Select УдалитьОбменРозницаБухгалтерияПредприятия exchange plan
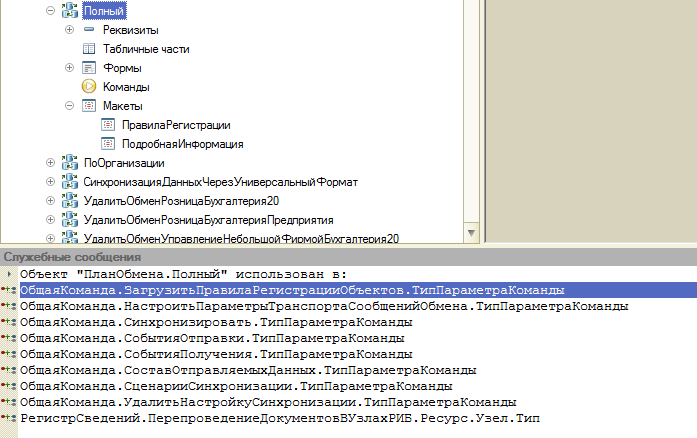 [208, 220]
